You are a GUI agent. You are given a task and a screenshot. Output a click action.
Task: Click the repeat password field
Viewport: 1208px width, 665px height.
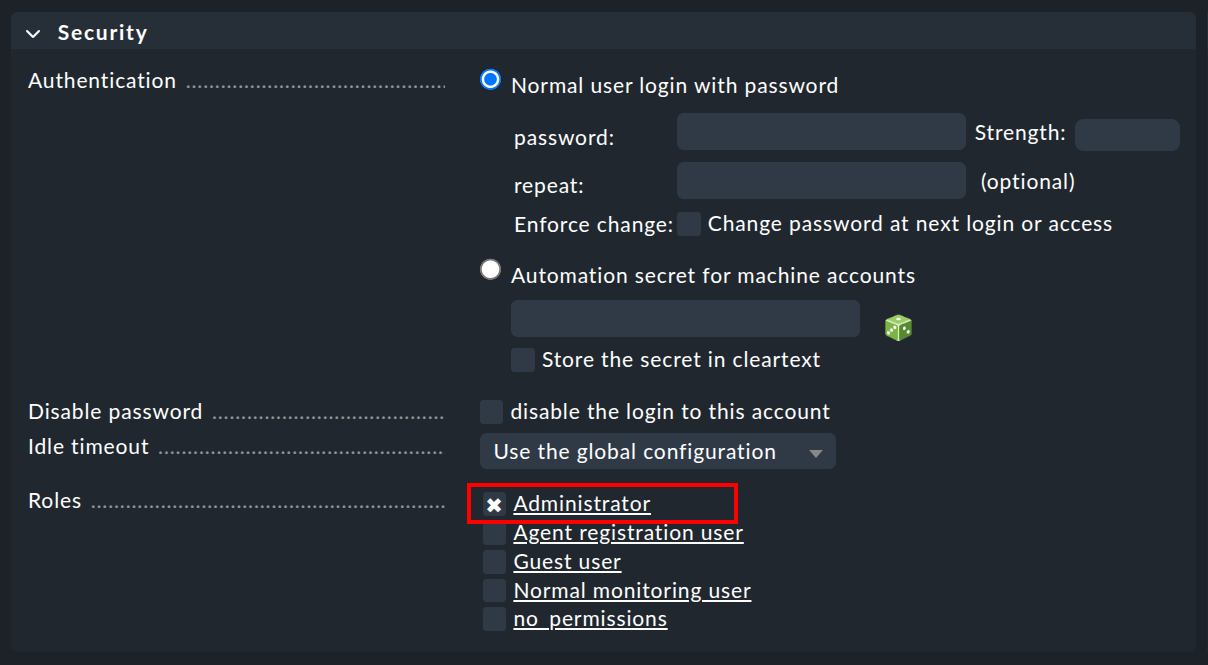(x=820, y=180)
